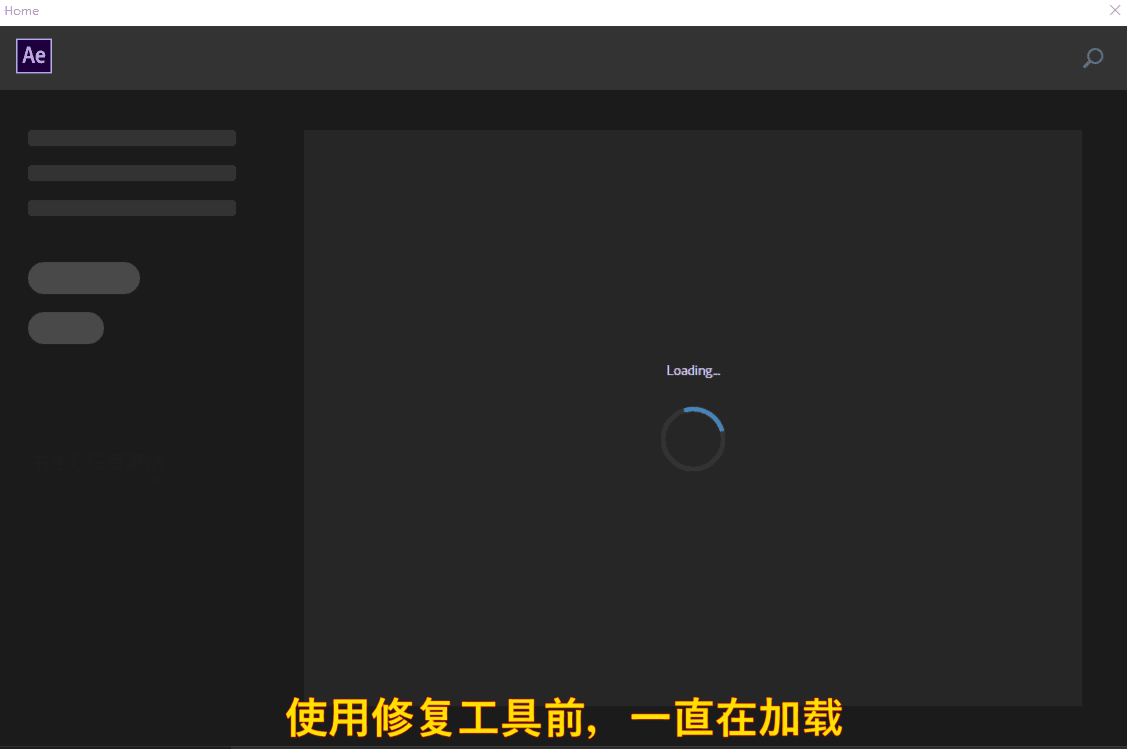Click the purple Ae badge in the header
Image resolution: width=1127 pixels, height=749 pixels.
coord(33,56)
